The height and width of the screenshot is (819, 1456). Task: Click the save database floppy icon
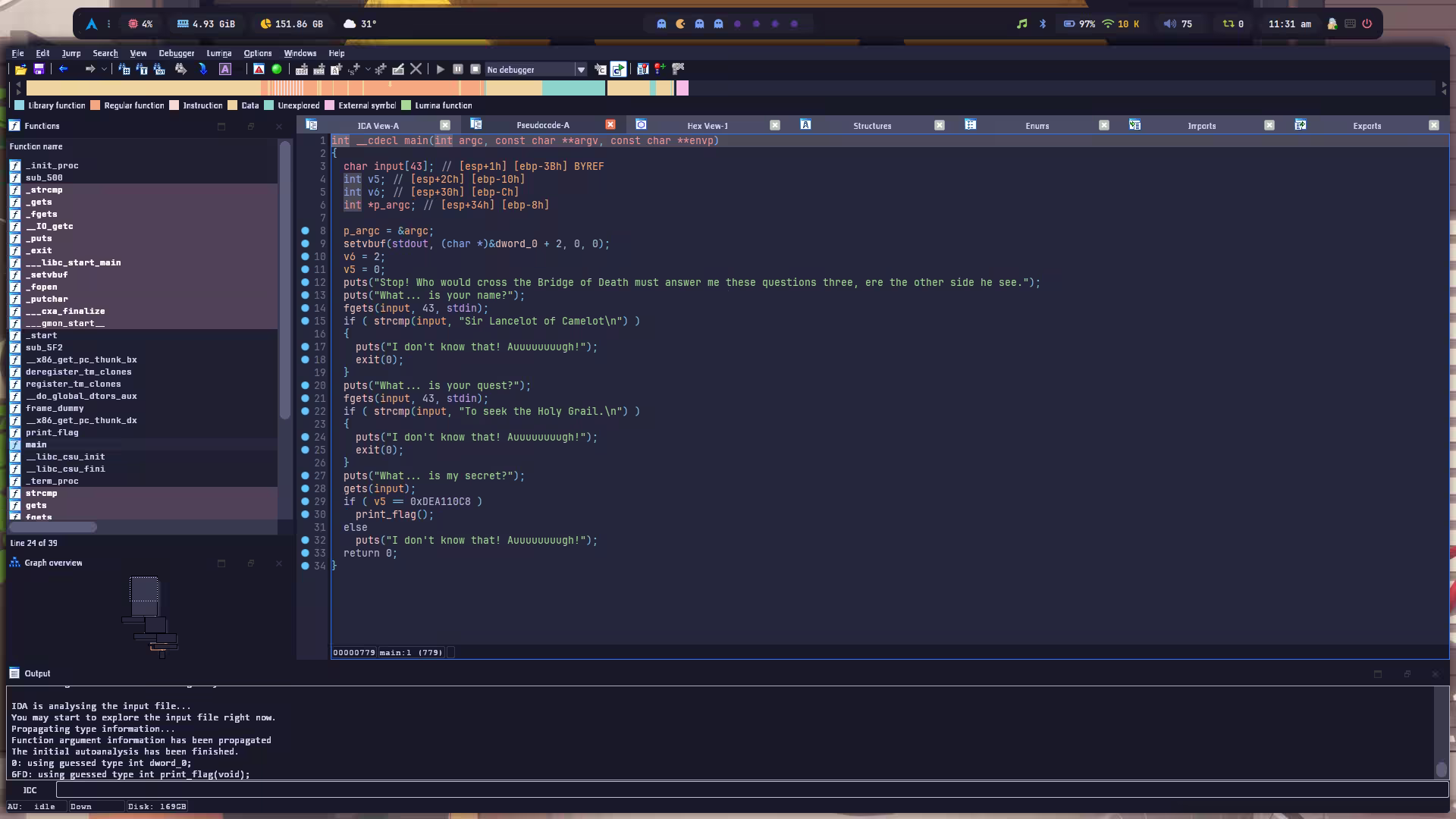pos(39,69)
